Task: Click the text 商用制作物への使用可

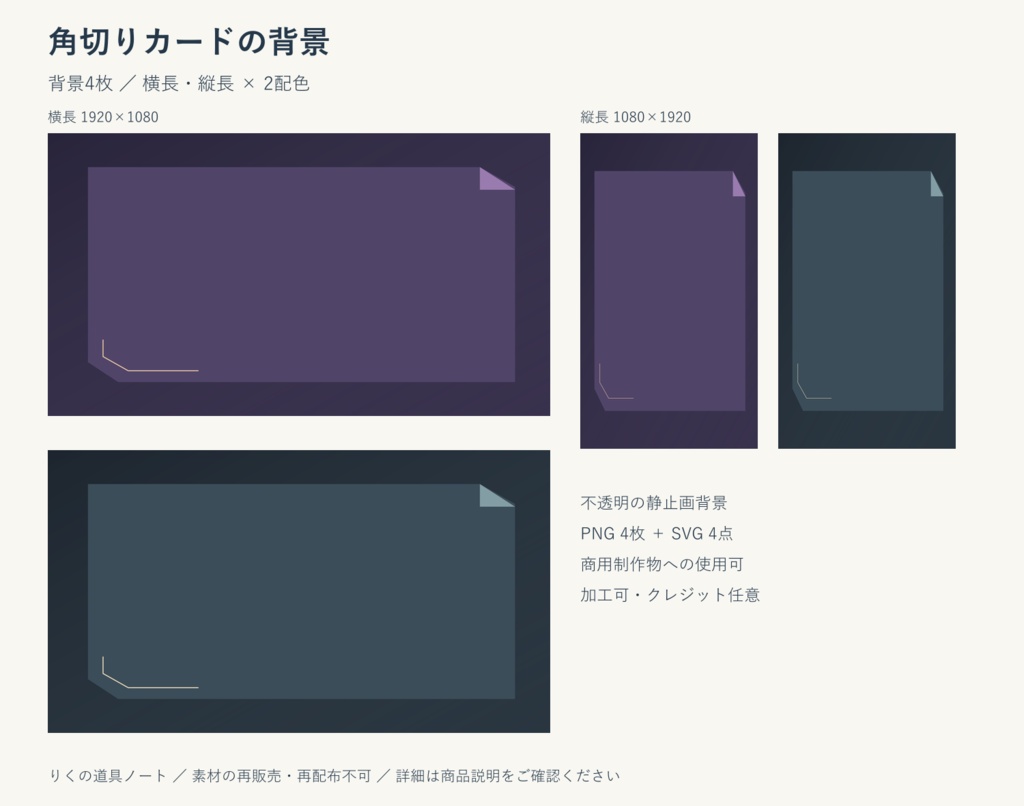Action: tap(662, 564)
